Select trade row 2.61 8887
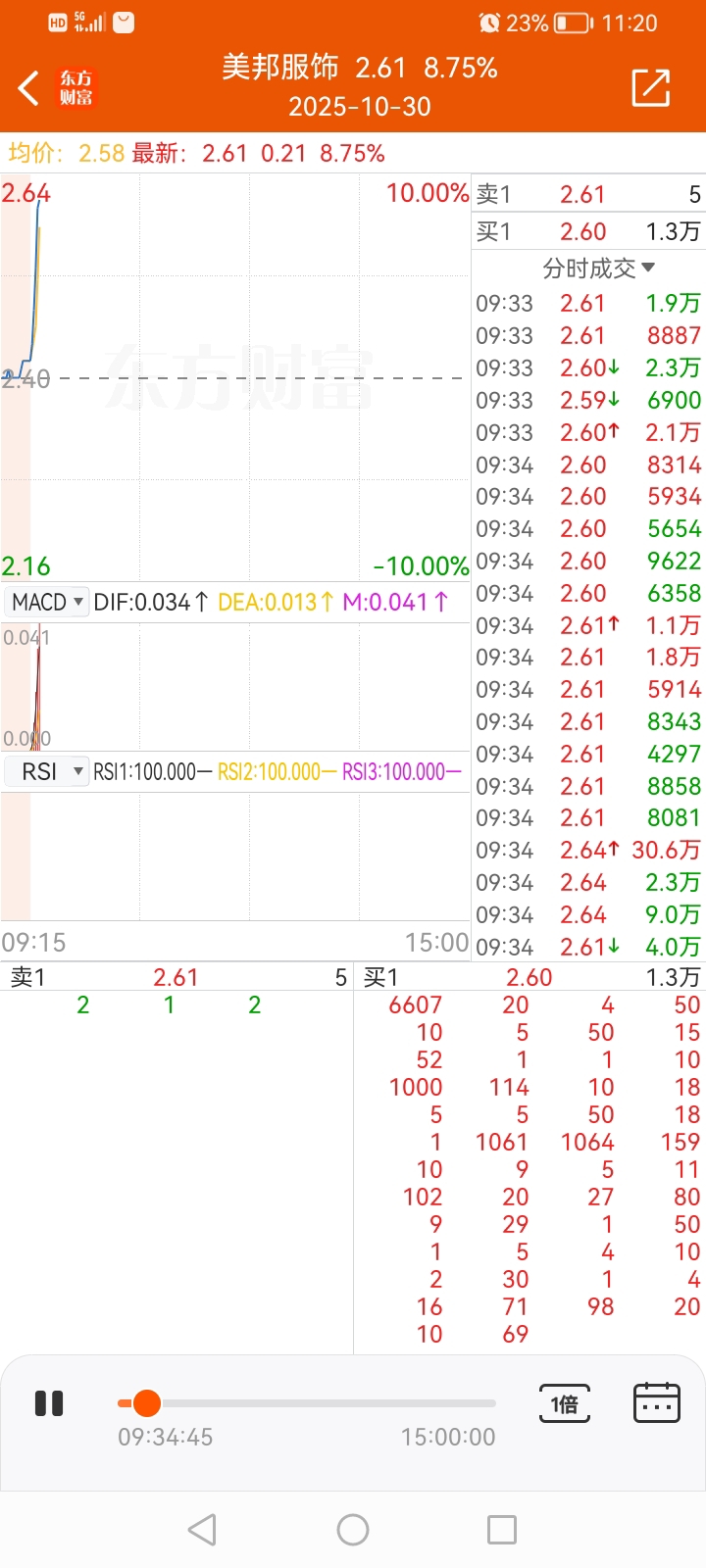This screenshot has width=706, height=1568. 588,335
